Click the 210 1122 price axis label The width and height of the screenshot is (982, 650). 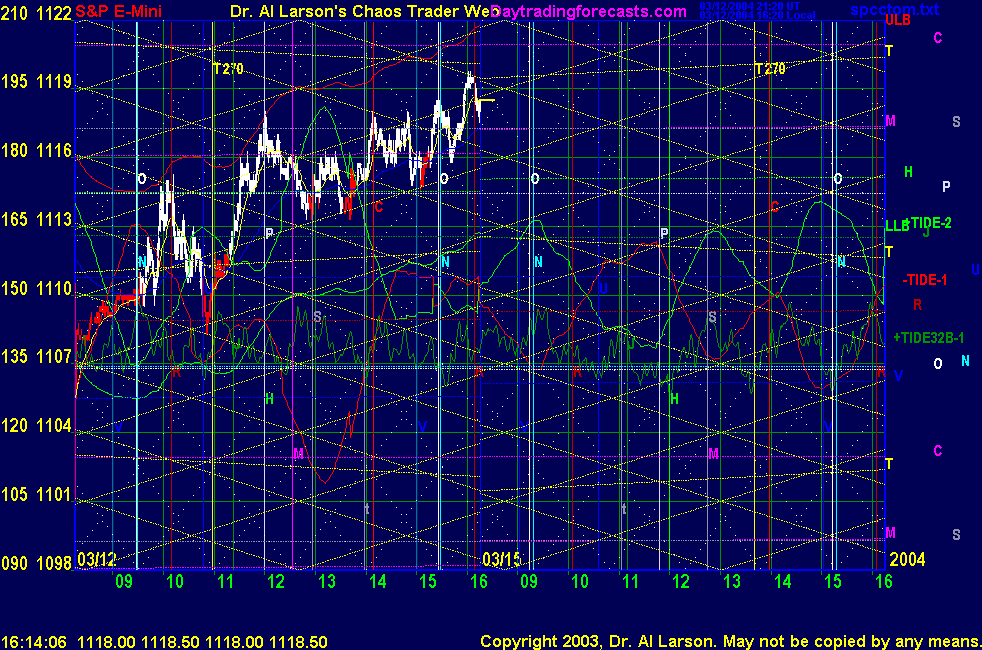pos(36,13)
